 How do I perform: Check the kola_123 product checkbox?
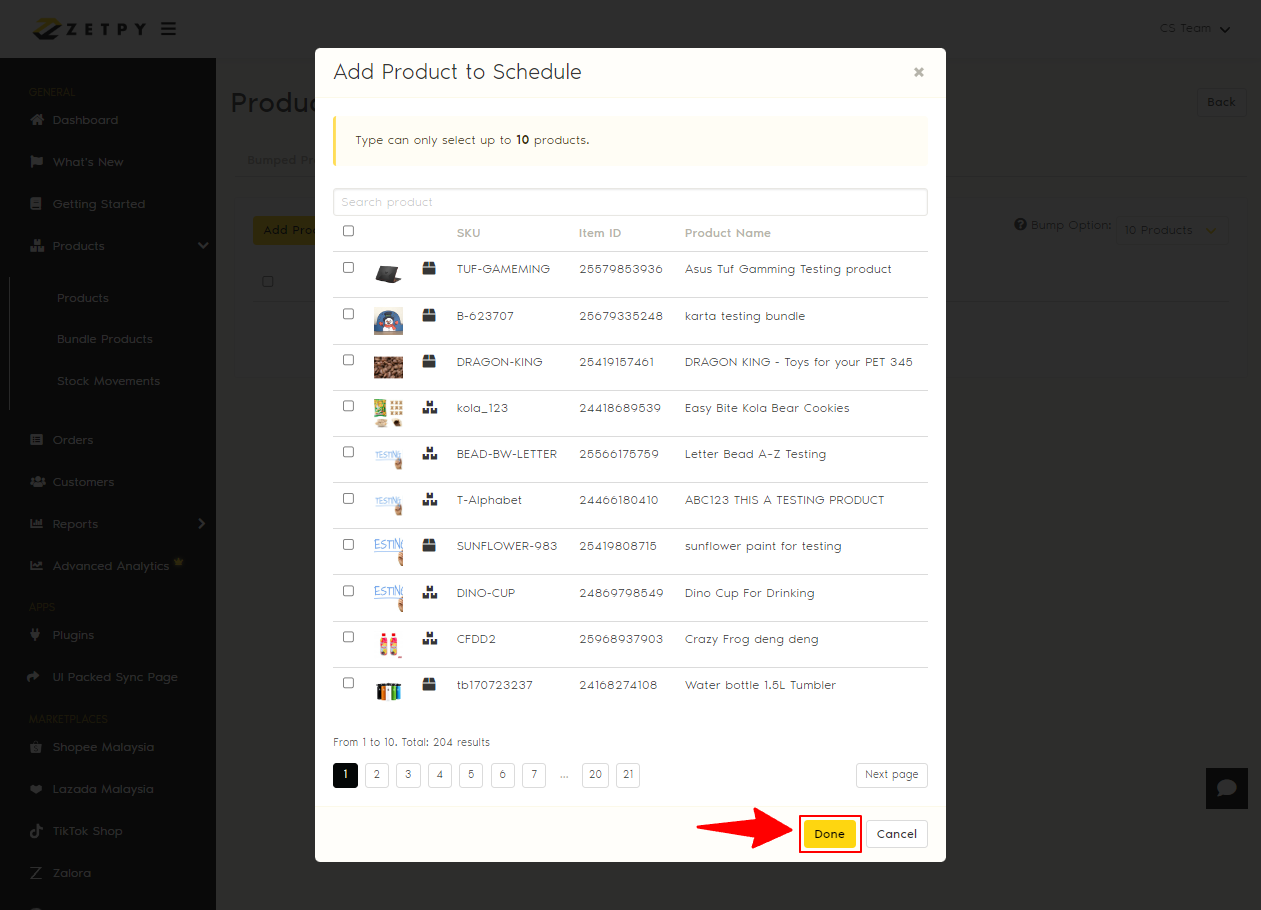pos(348,406)
